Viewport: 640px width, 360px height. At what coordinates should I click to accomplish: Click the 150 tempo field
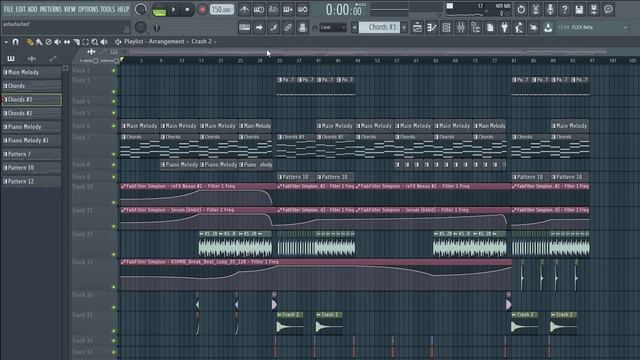(x=222, y=9)
